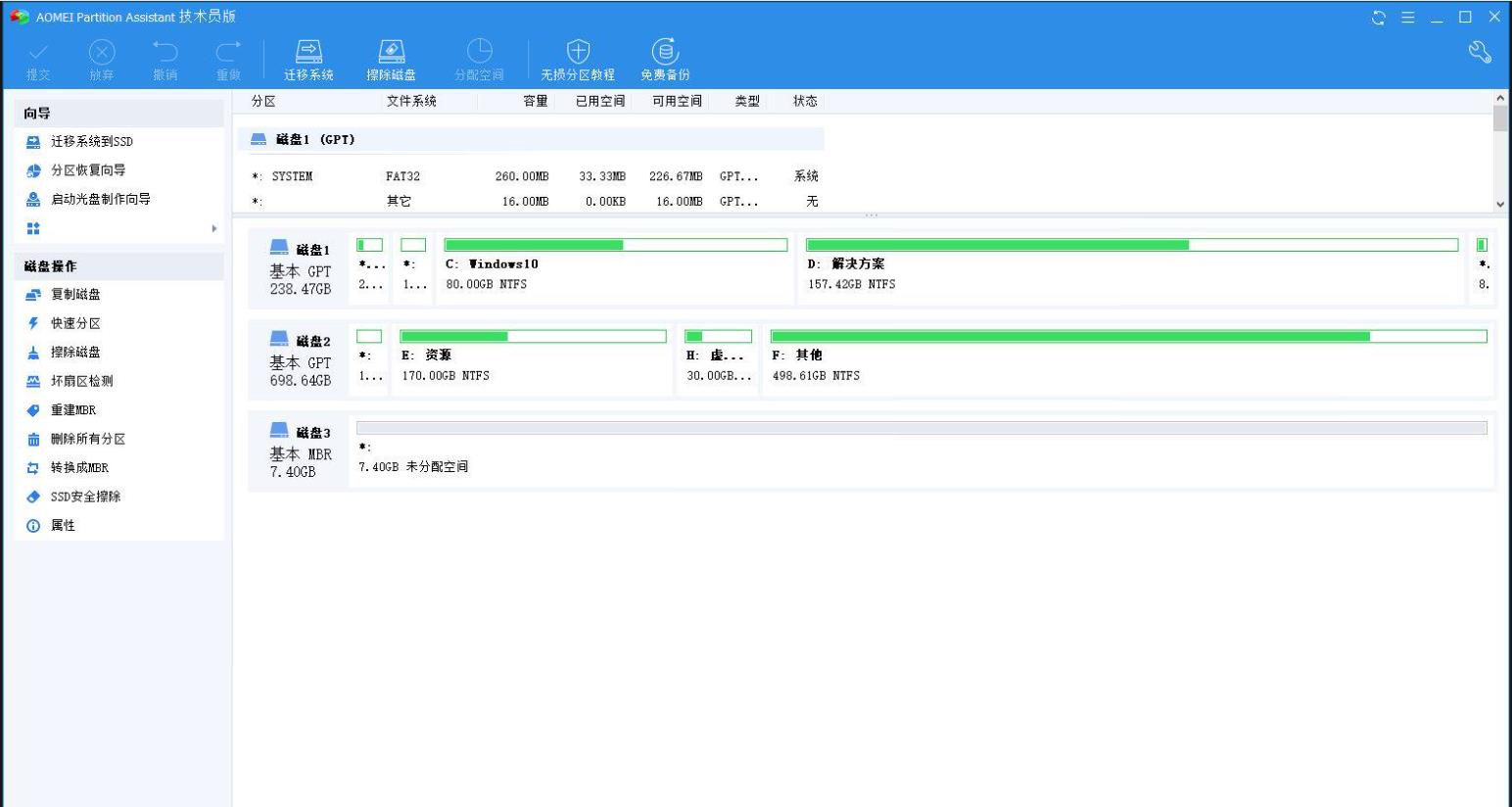This screenshot has height=807, width=1512.
Task: Open the wrench settings icon
Action: 1480,54
